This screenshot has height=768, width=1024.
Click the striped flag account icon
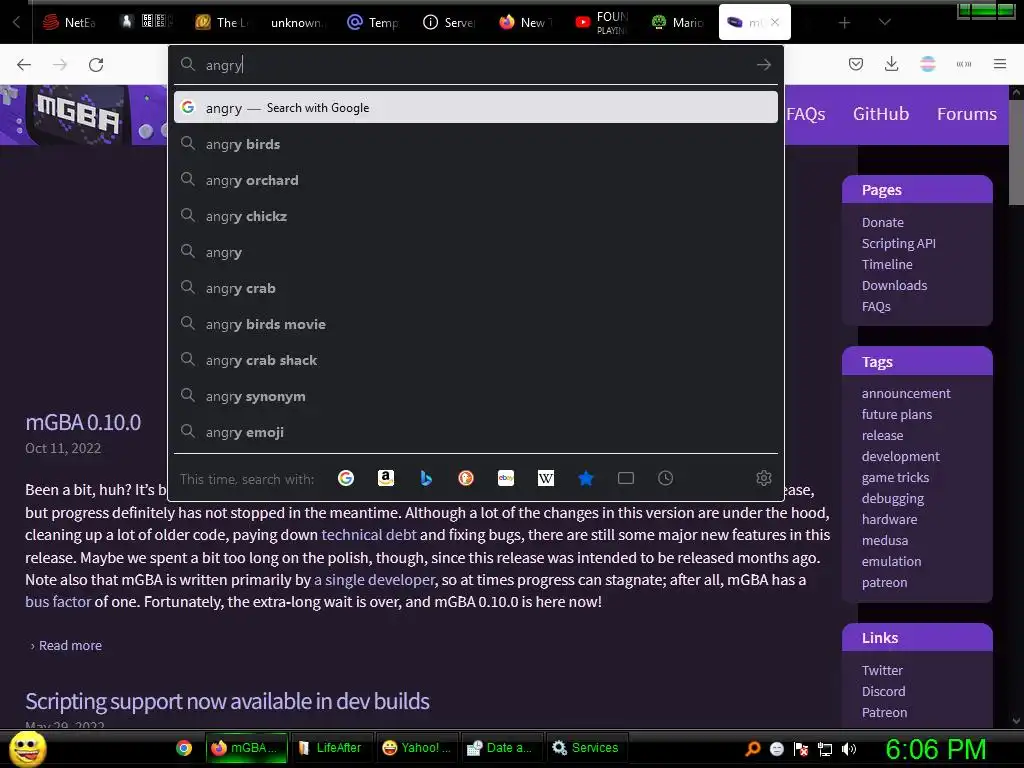(927, 64)
